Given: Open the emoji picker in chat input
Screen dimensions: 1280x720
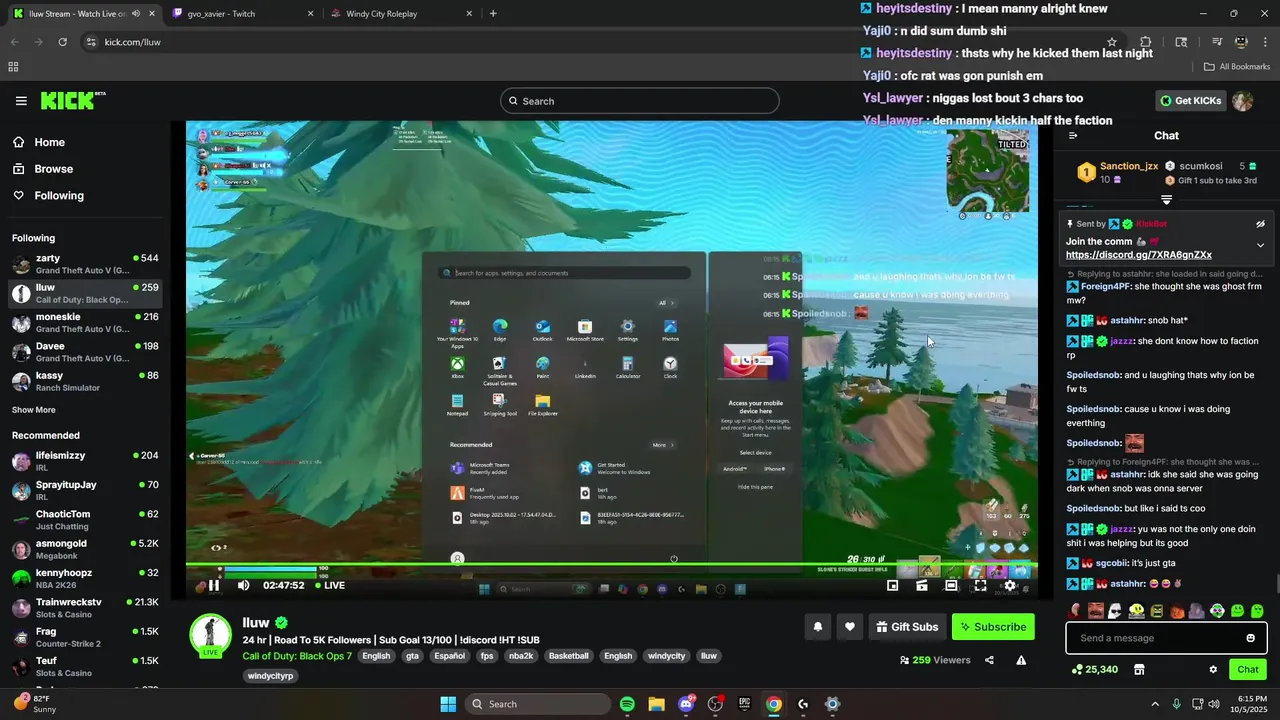Looking at the screenshot, I should coord(1250,638).
